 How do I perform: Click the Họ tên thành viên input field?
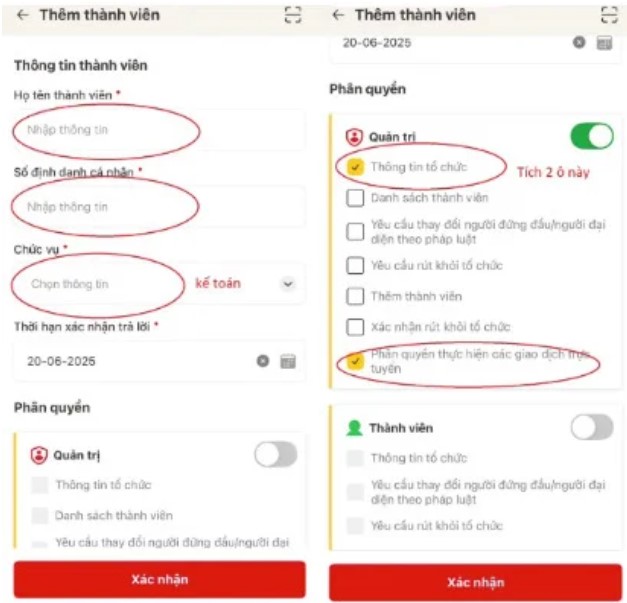pyautogui.click(x=159, y=130)
